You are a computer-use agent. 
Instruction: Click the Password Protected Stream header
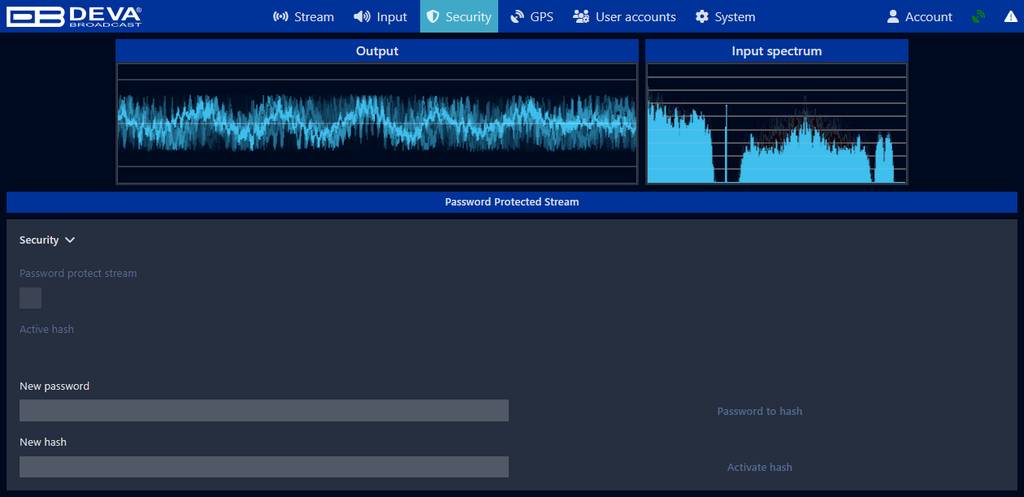[512, 202]
